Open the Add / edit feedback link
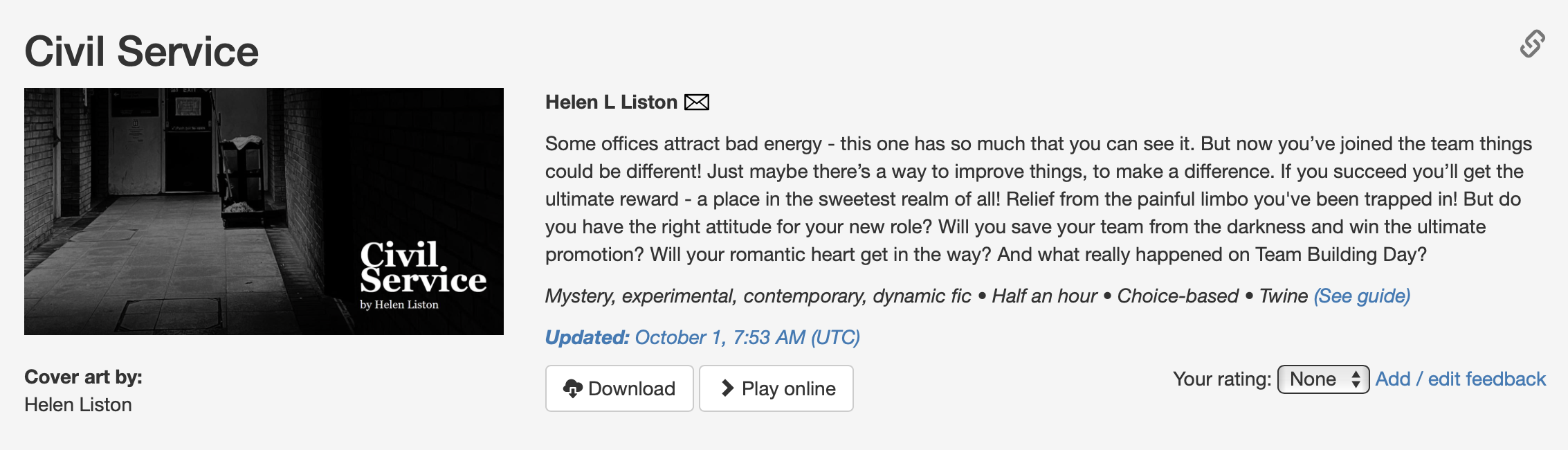Image resolution: width=1568 pixels, height=450 pixels. [x=1460, y=379]
